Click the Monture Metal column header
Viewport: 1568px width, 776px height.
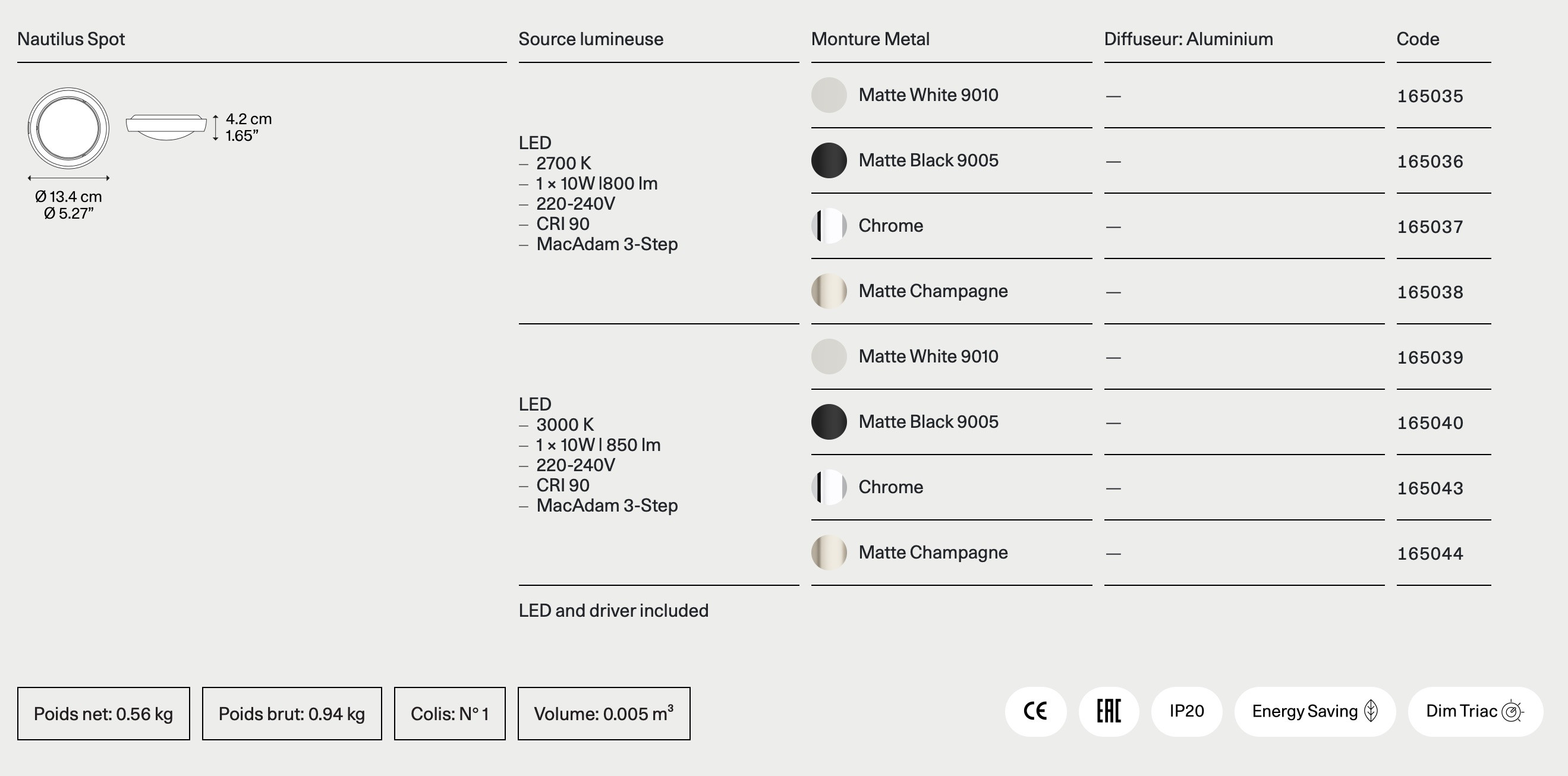870,39
